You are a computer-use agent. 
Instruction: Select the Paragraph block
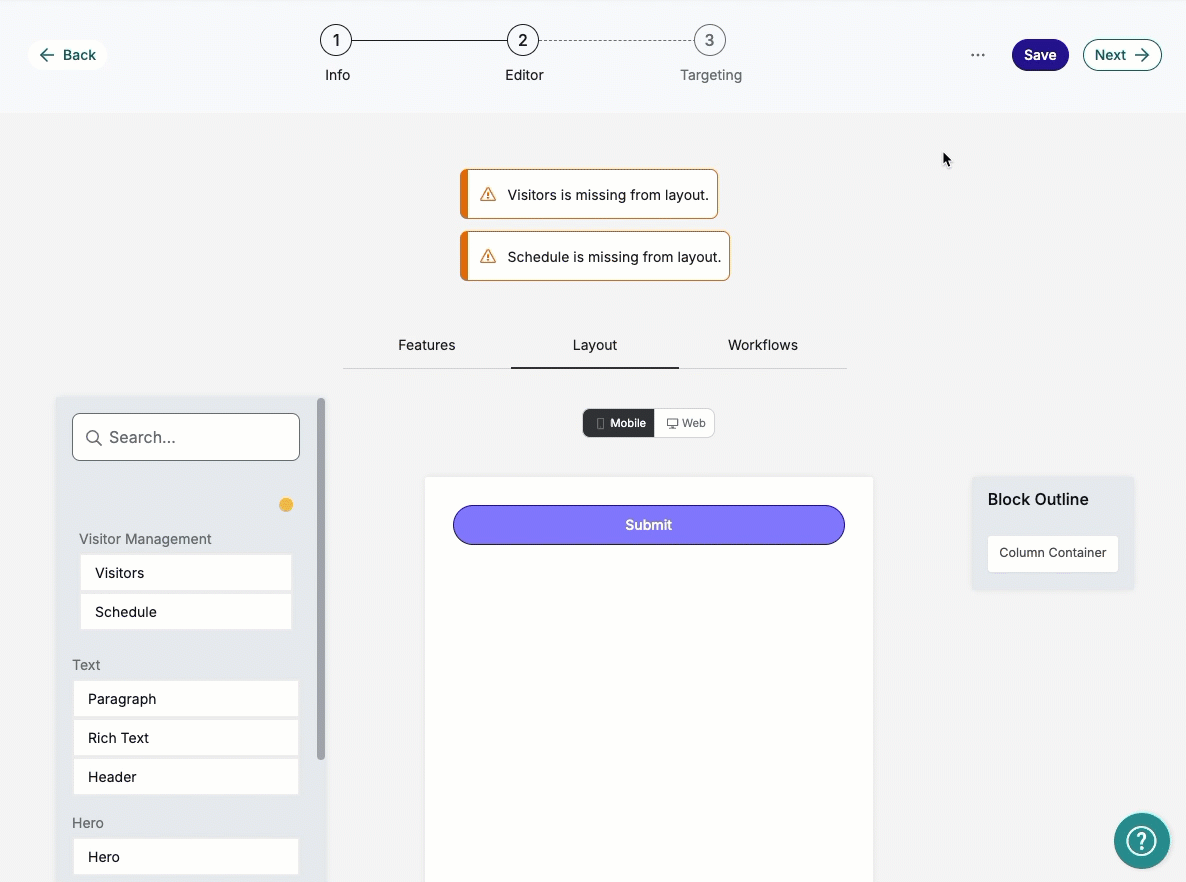pos(186,699)
